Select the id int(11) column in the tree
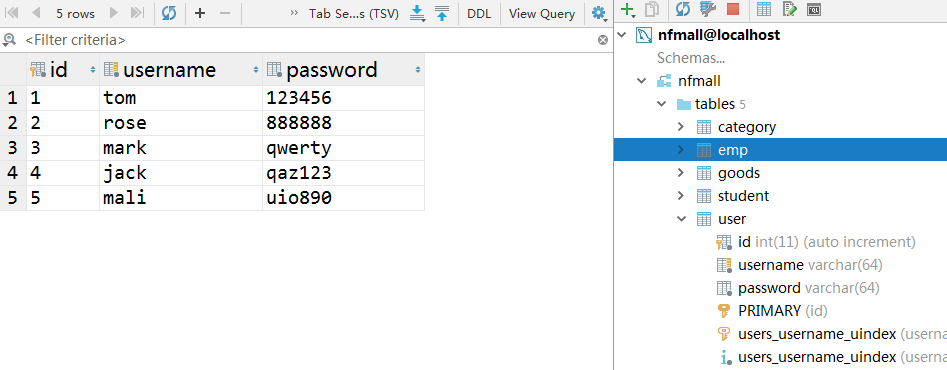 click(826, 242)
